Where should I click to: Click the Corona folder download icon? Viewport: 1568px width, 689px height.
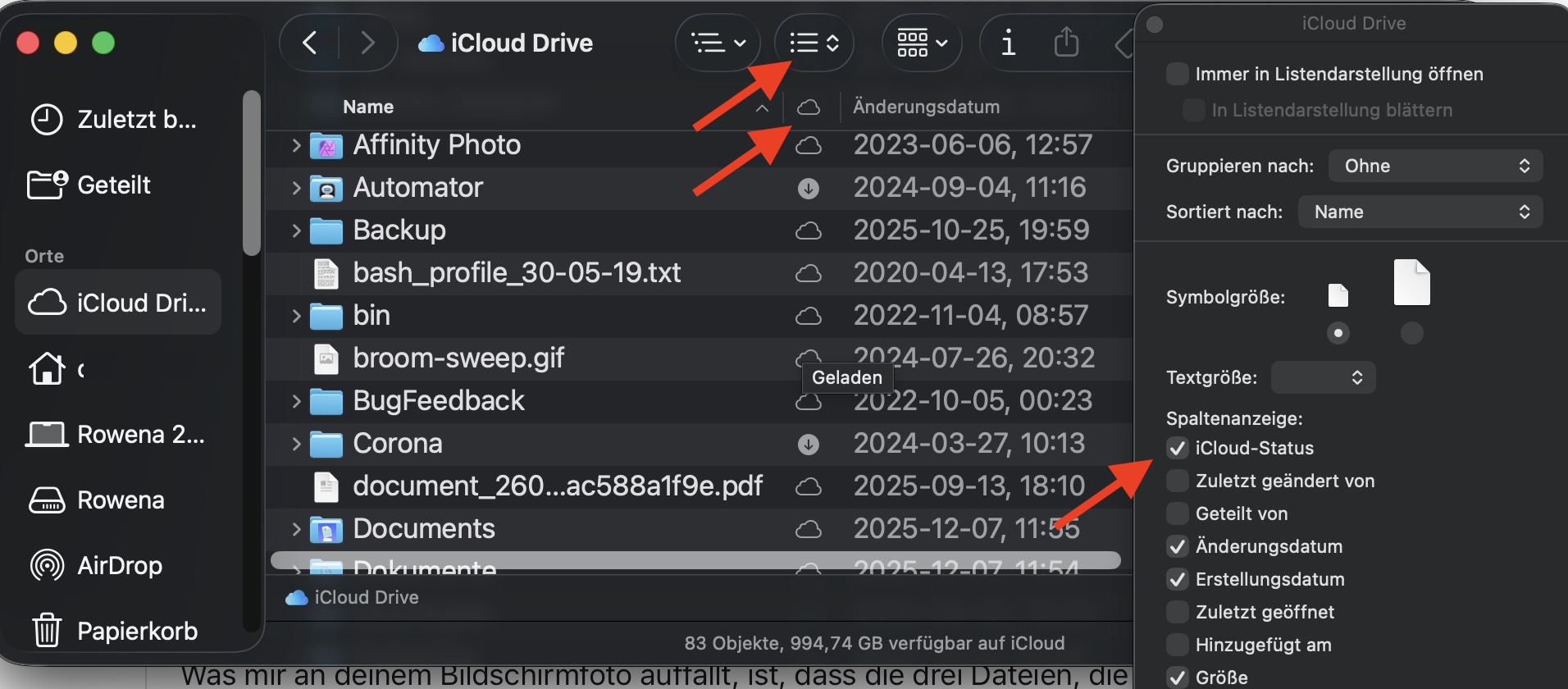[x=809, y=445]
